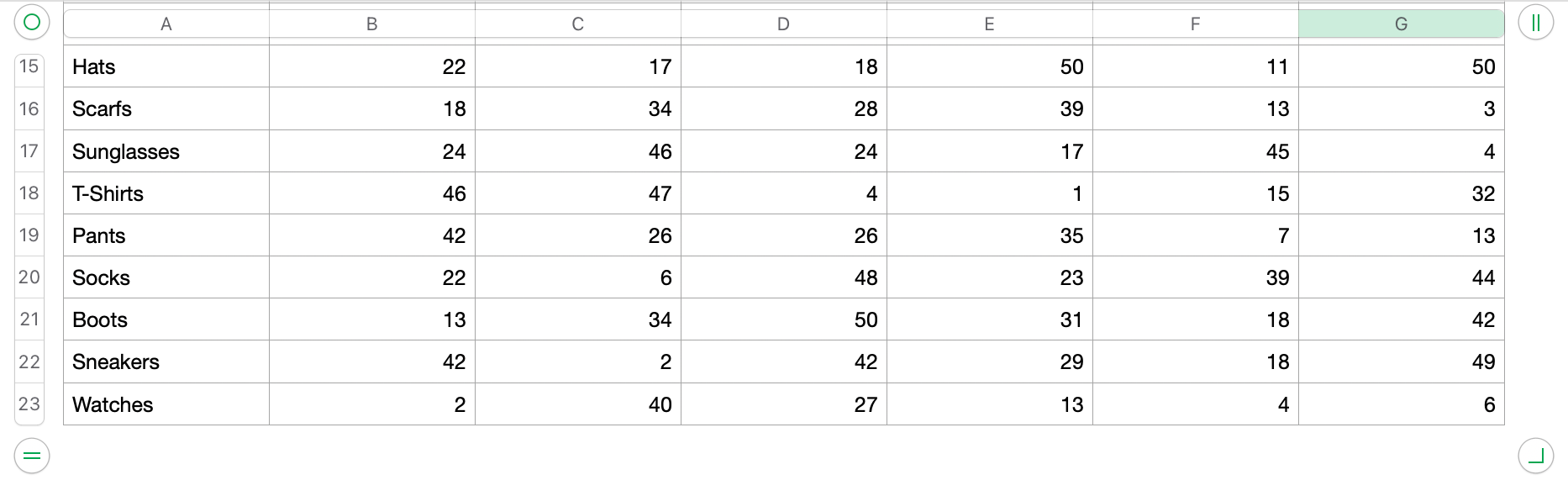Click the Hats cell
The width and height of the screenshot is (1568, 496).
pyautogui.click(x=166, y=66)
